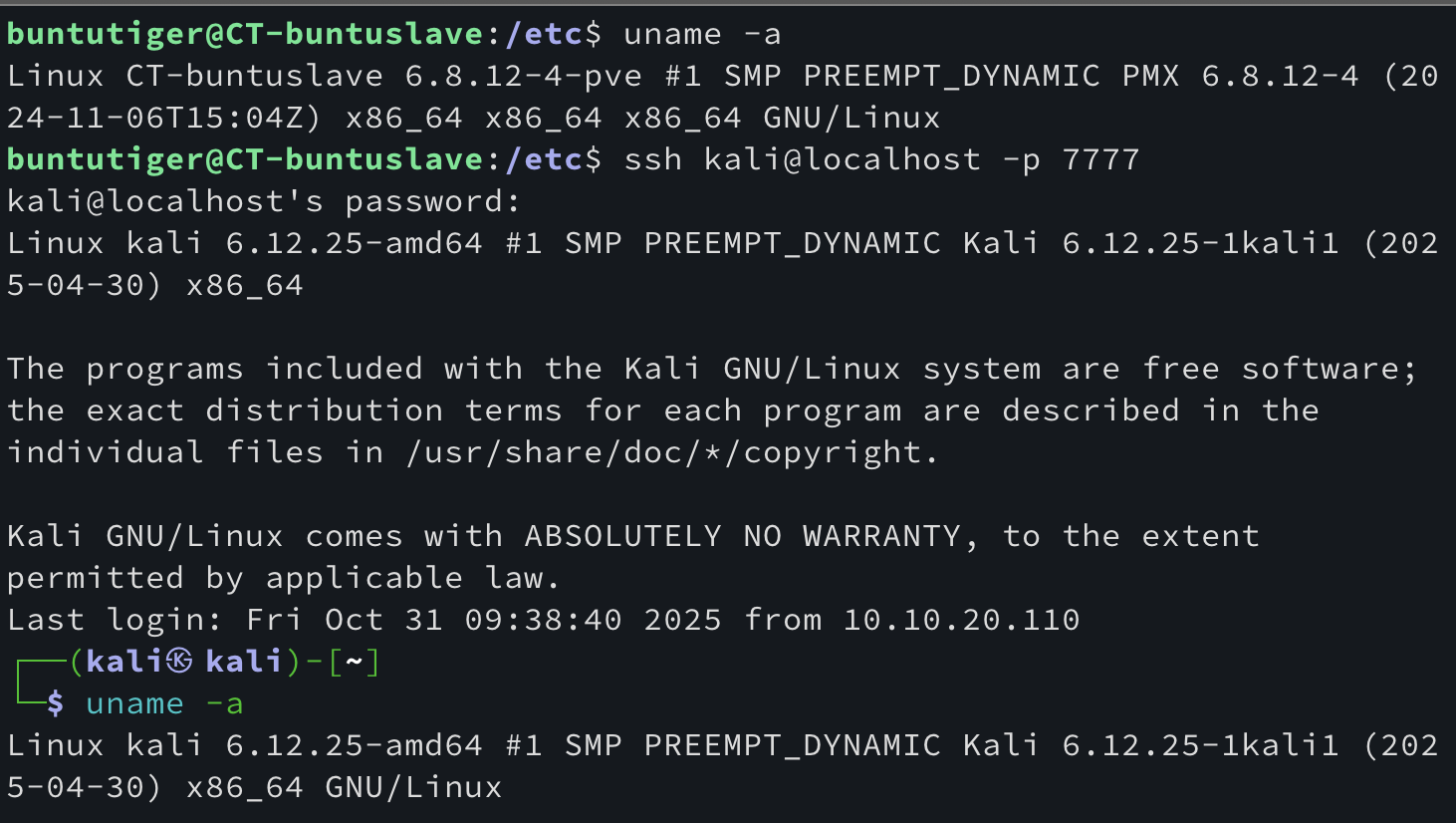Click the white uname -a command after /etc
Image resolution: width=1456 pixels, height=823 pixels.
[702, 33]
